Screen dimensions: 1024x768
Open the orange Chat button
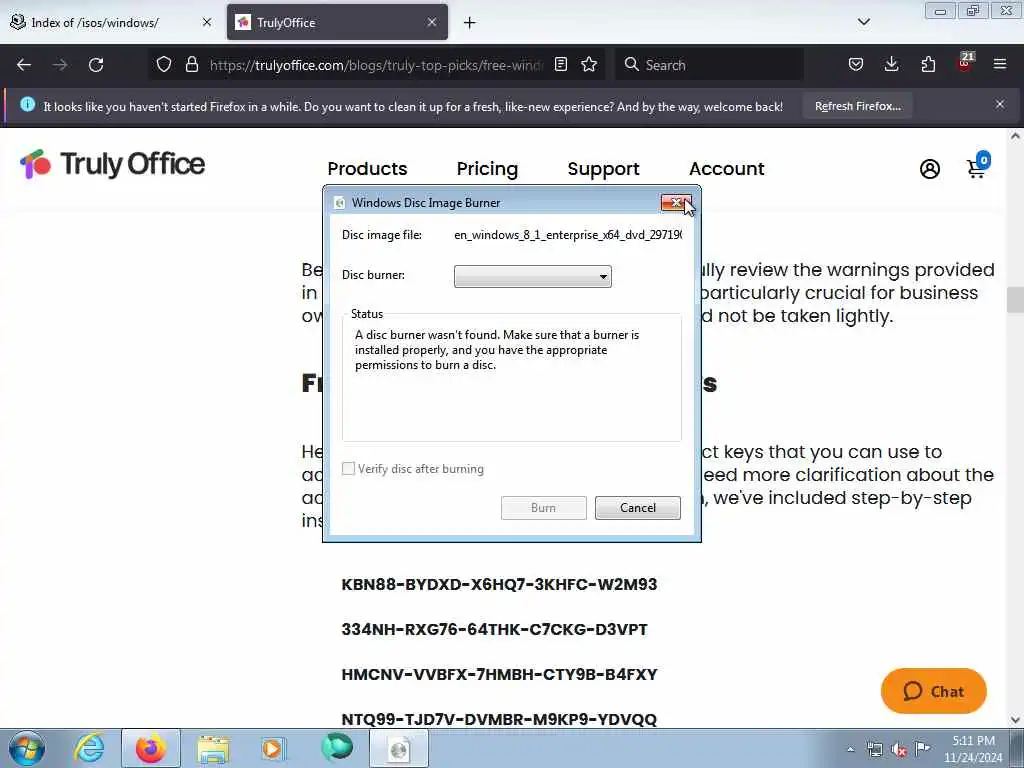(x=933, y=691)
